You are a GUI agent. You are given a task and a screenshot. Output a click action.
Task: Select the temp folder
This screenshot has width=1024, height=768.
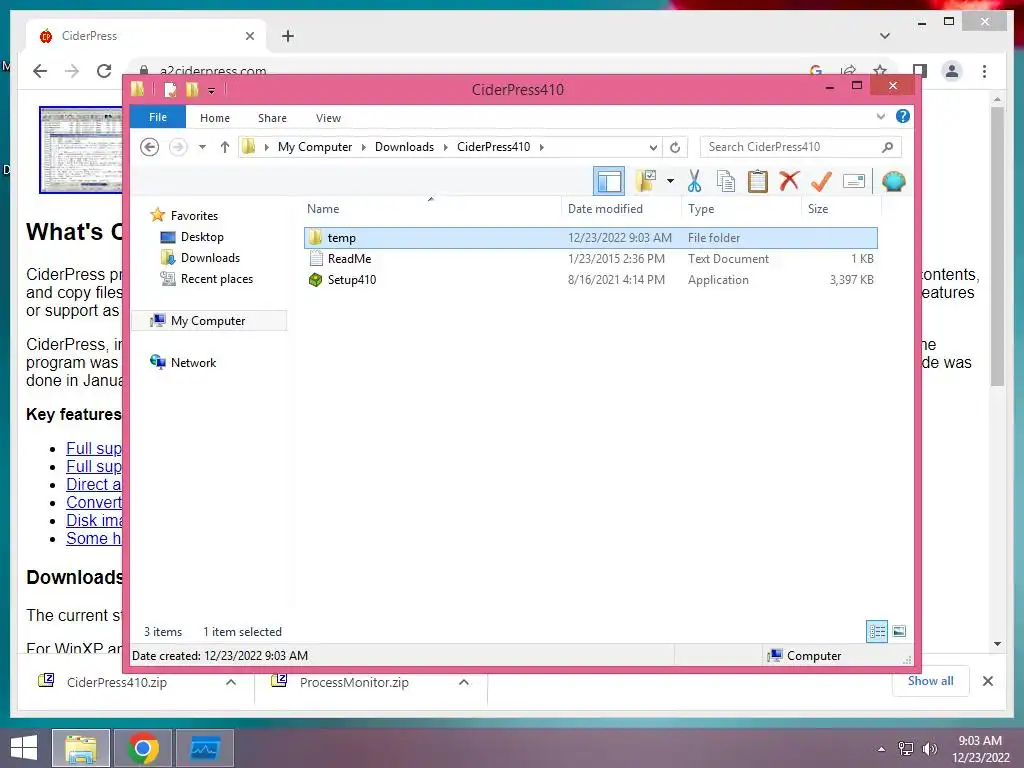pos(590,238)
